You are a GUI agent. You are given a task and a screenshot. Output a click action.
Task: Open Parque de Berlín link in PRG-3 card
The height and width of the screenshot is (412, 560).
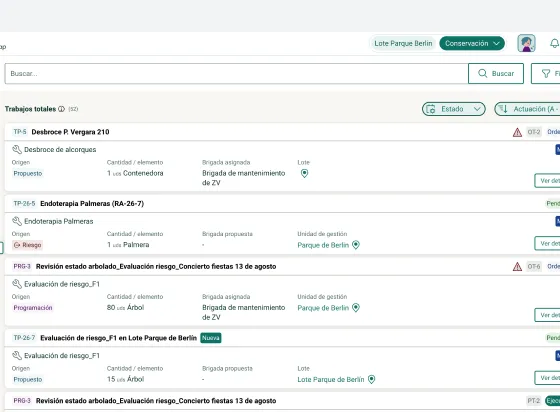[323, 308]
